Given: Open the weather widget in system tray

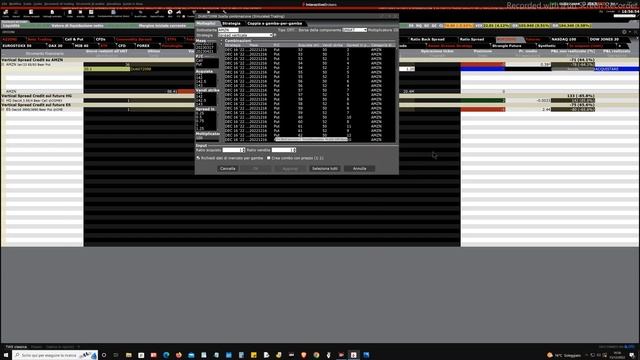Looking at the screenshot, I should pyautogui.click(x=564, y=355).
